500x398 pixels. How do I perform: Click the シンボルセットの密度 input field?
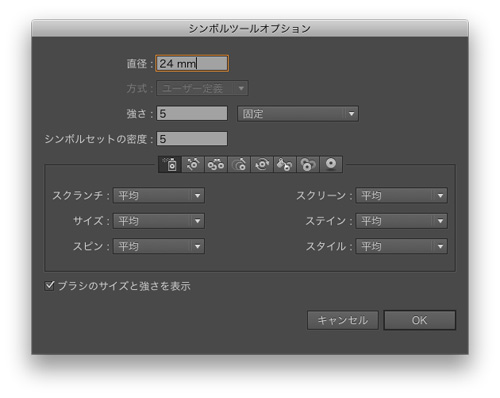(x=192, y=139)
